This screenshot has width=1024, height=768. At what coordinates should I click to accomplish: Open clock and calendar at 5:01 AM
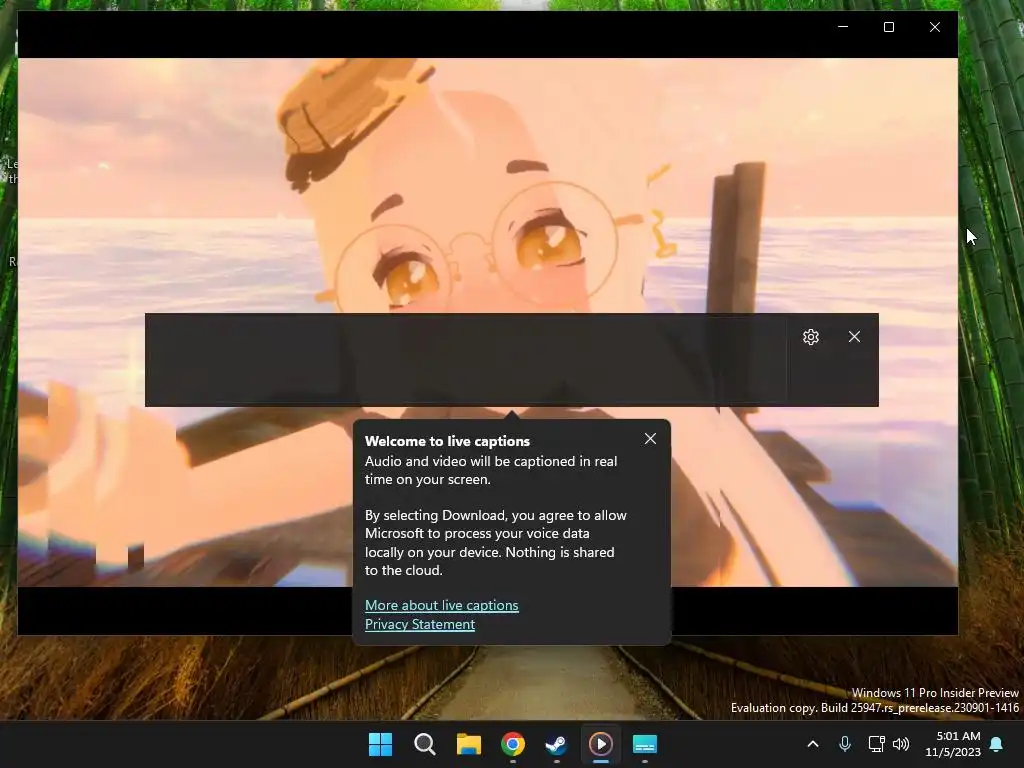click(953, 744)
